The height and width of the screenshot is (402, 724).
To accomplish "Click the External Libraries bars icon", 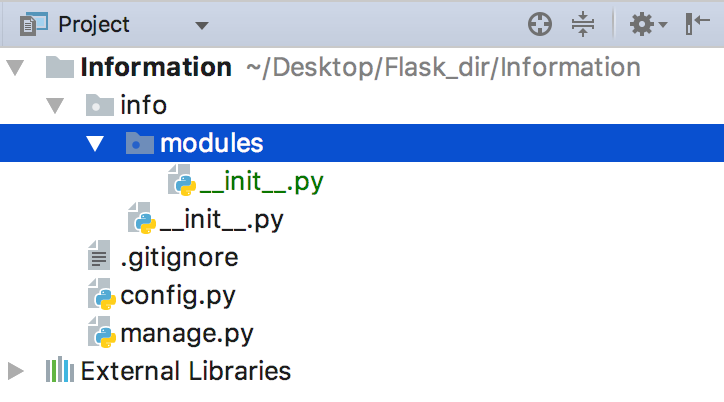I will [x=60, y=370].
